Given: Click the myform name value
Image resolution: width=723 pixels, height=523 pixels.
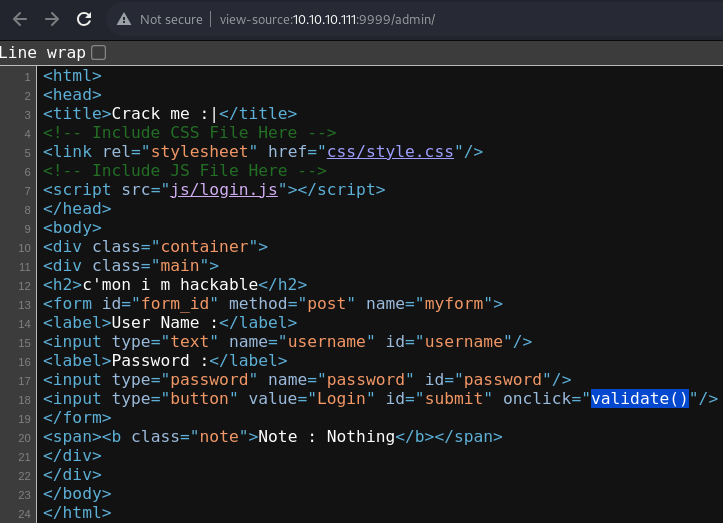Looking at the screenshot, I should tap(454, 304).
